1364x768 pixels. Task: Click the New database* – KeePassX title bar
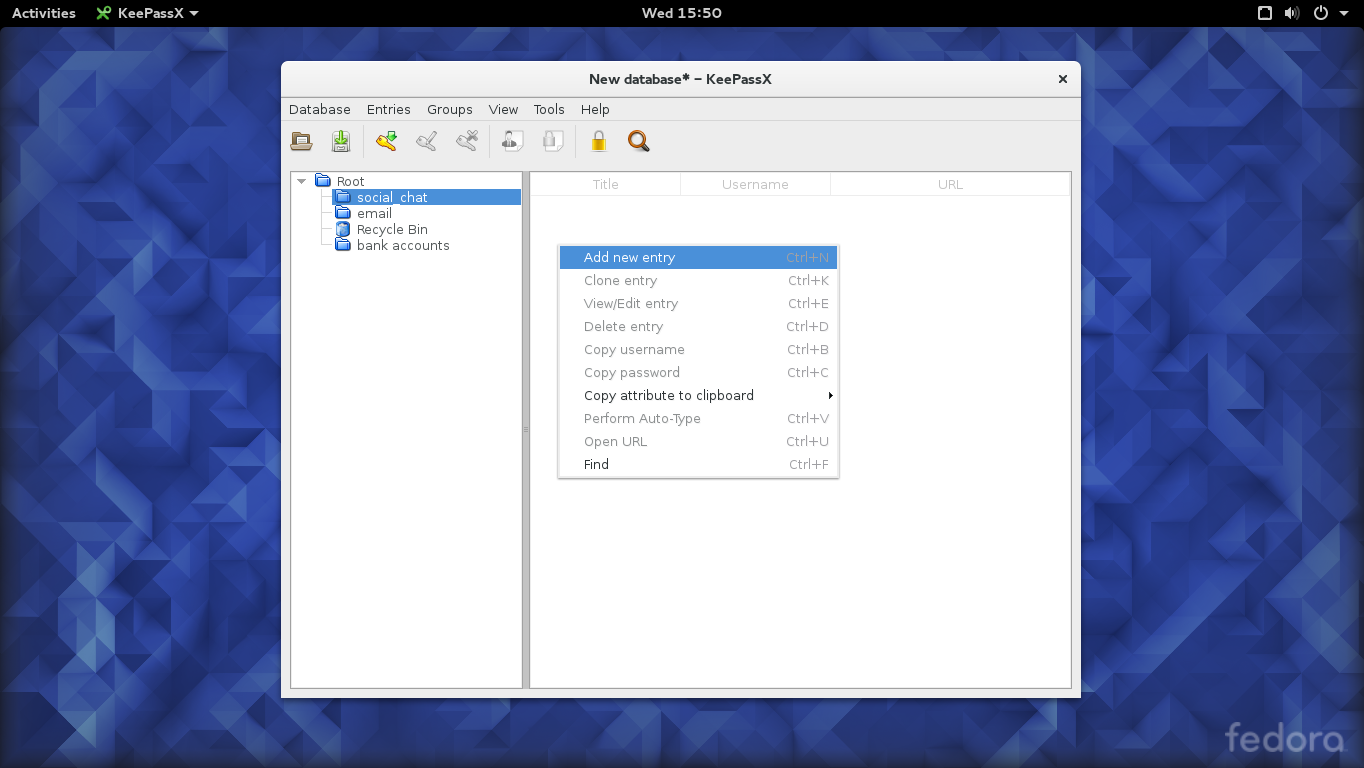point(680,79)
